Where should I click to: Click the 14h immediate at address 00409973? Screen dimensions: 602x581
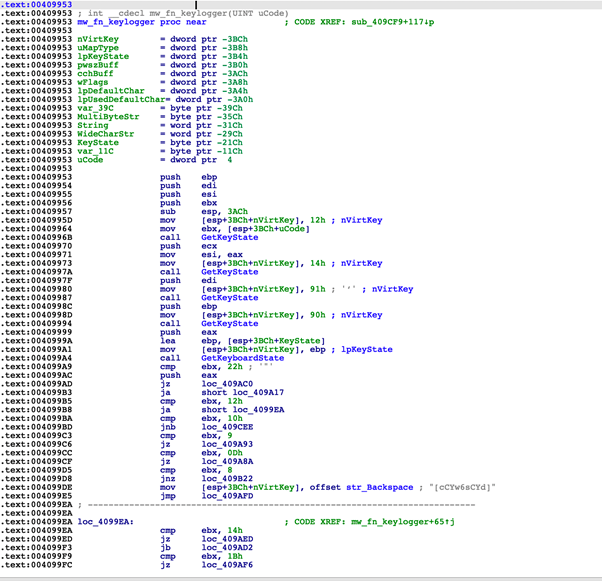pyautogui.click(x=318, y=263)
